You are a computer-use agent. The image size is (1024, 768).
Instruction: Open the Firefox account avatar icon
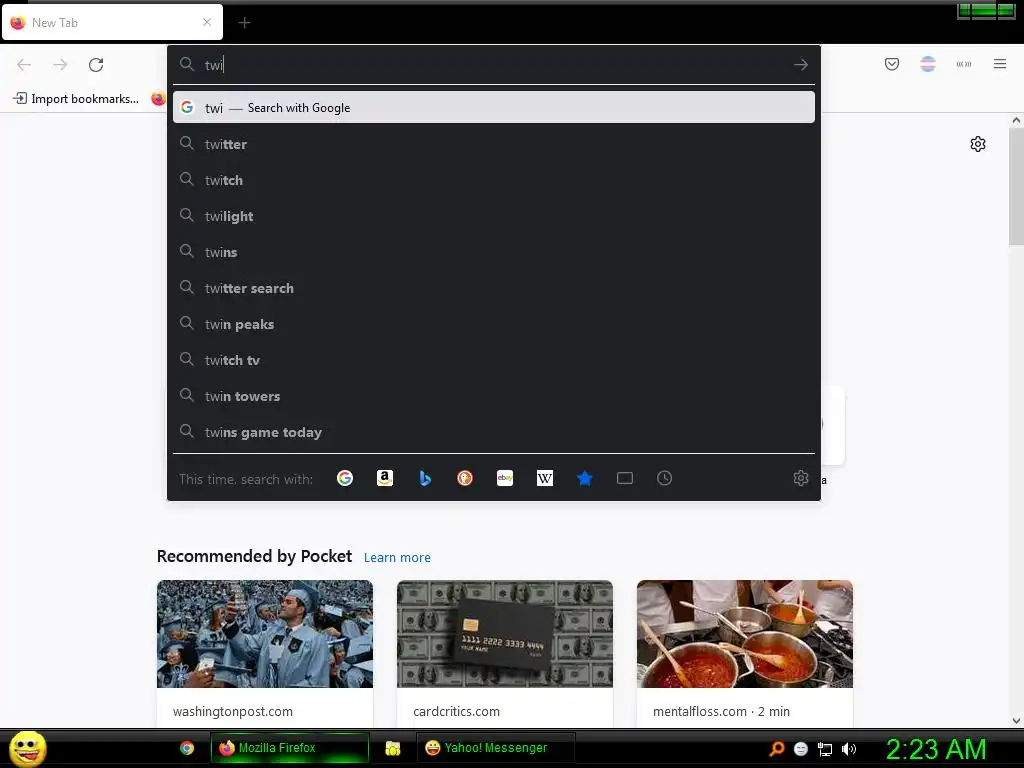928,64
